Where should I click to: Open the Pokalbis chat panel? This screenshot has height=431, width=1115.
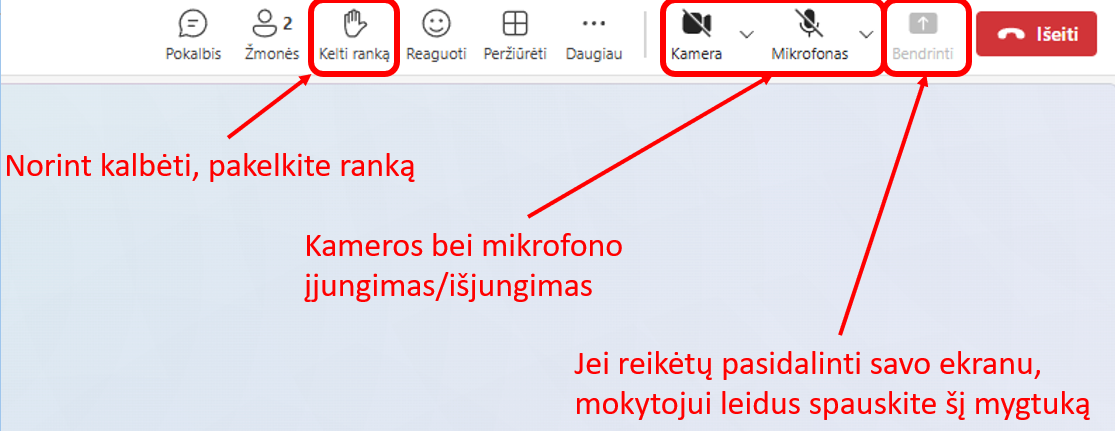point(193,36)
